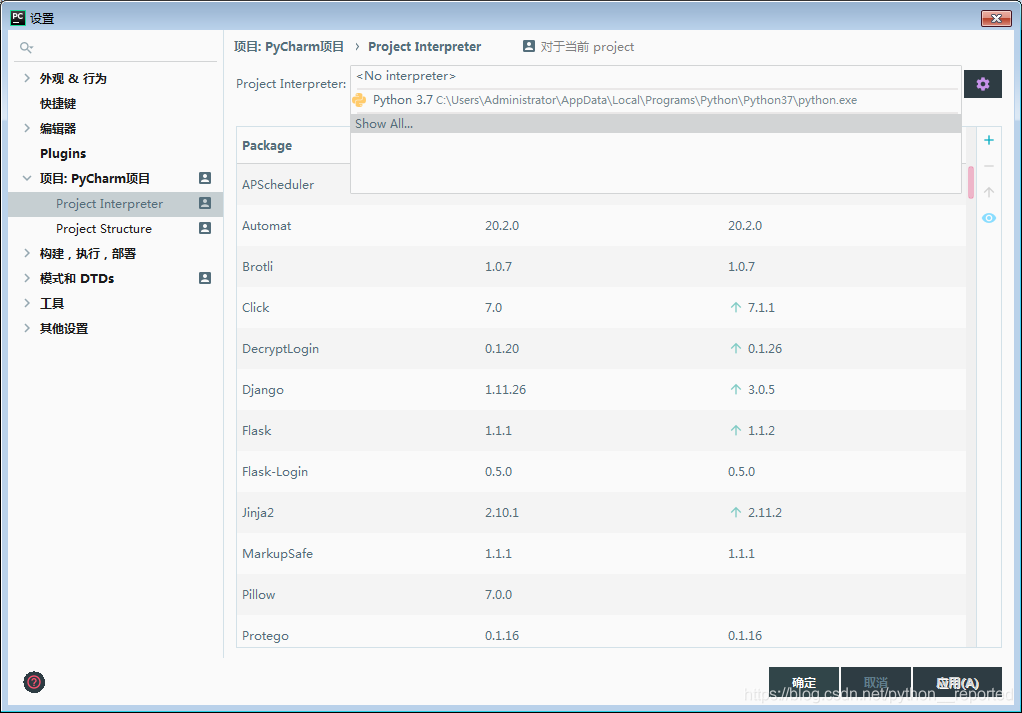Image resolution: width=1022 pixels, height=713 pixels.
Task: Click upgrade arrow for Click 7.1.1
Action: tap(736, 307)
